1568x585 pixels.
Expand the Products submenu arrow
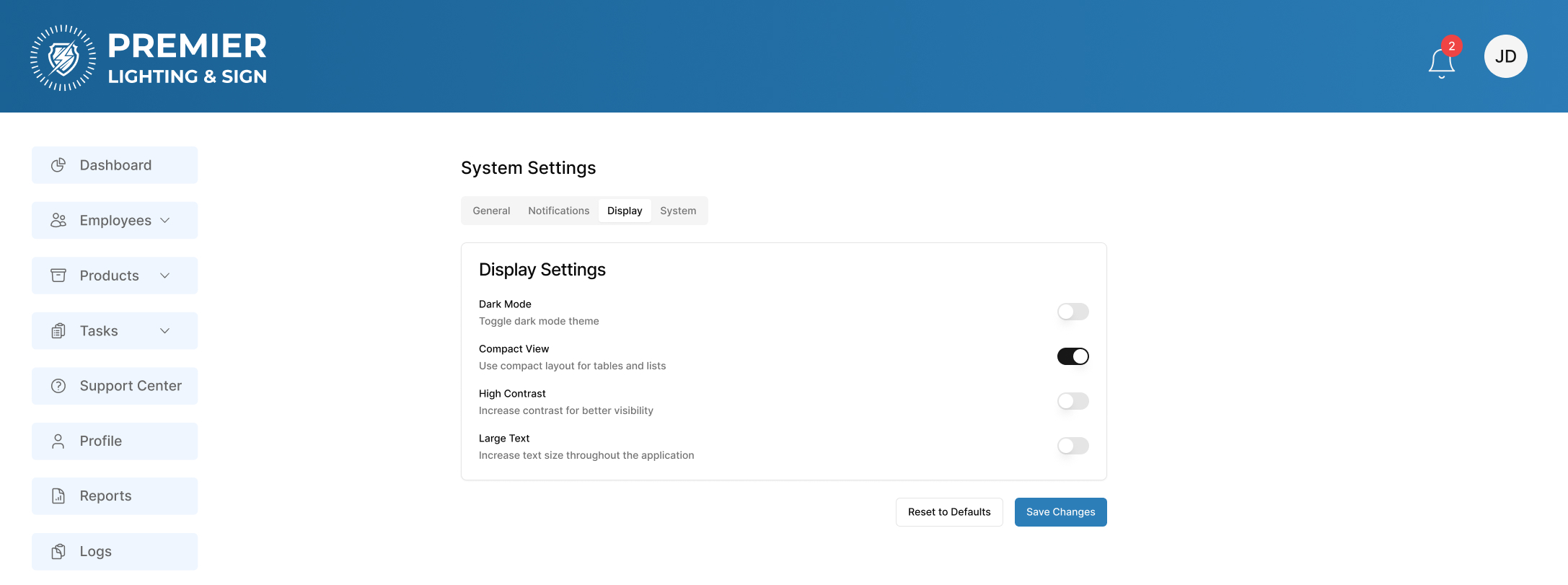pos(165,276)
